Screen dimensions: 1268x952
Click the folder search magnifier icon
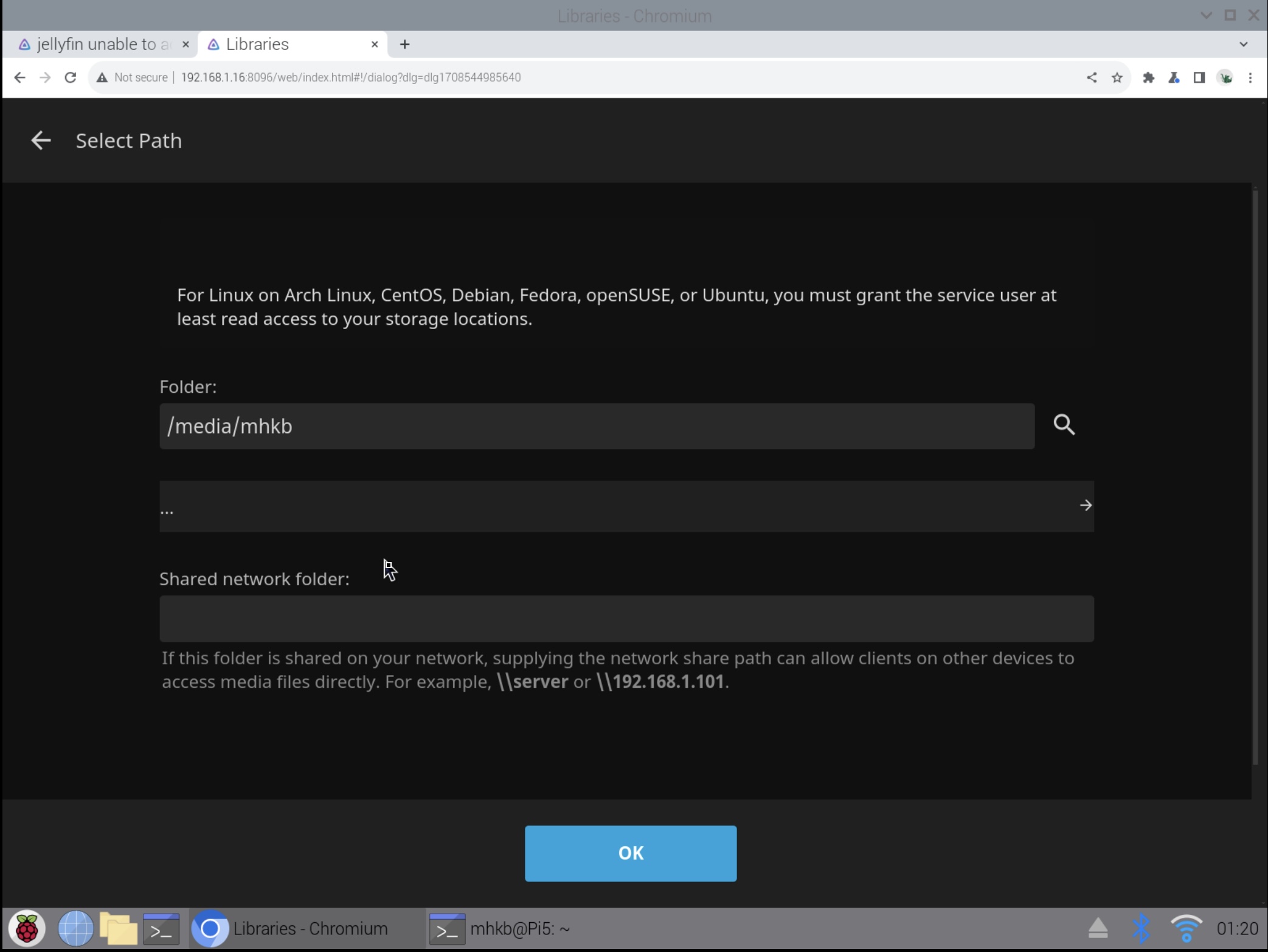click(1064, 425)
